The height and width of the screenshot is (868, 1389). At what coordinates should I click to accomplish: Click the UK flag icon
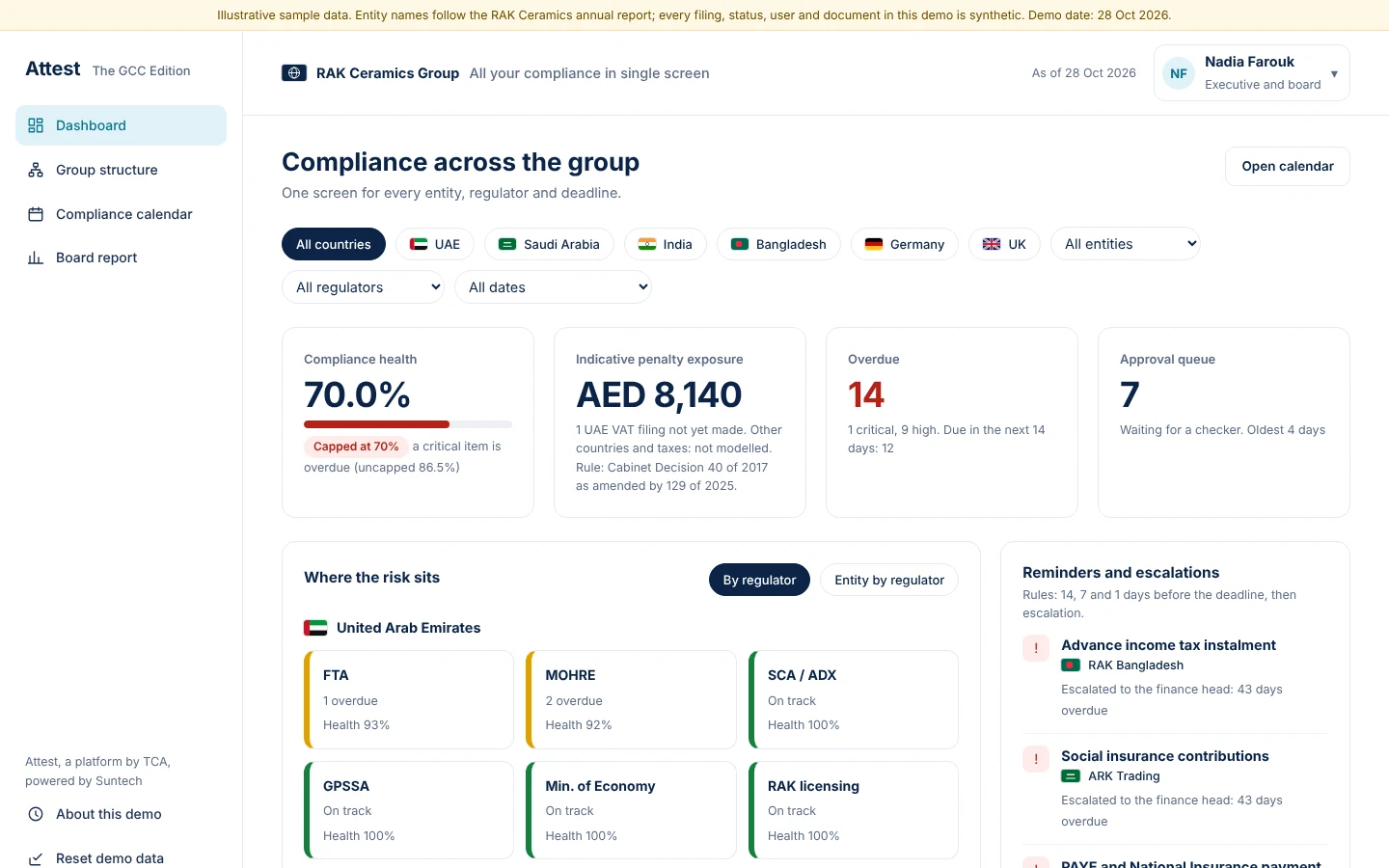point(992,244)
